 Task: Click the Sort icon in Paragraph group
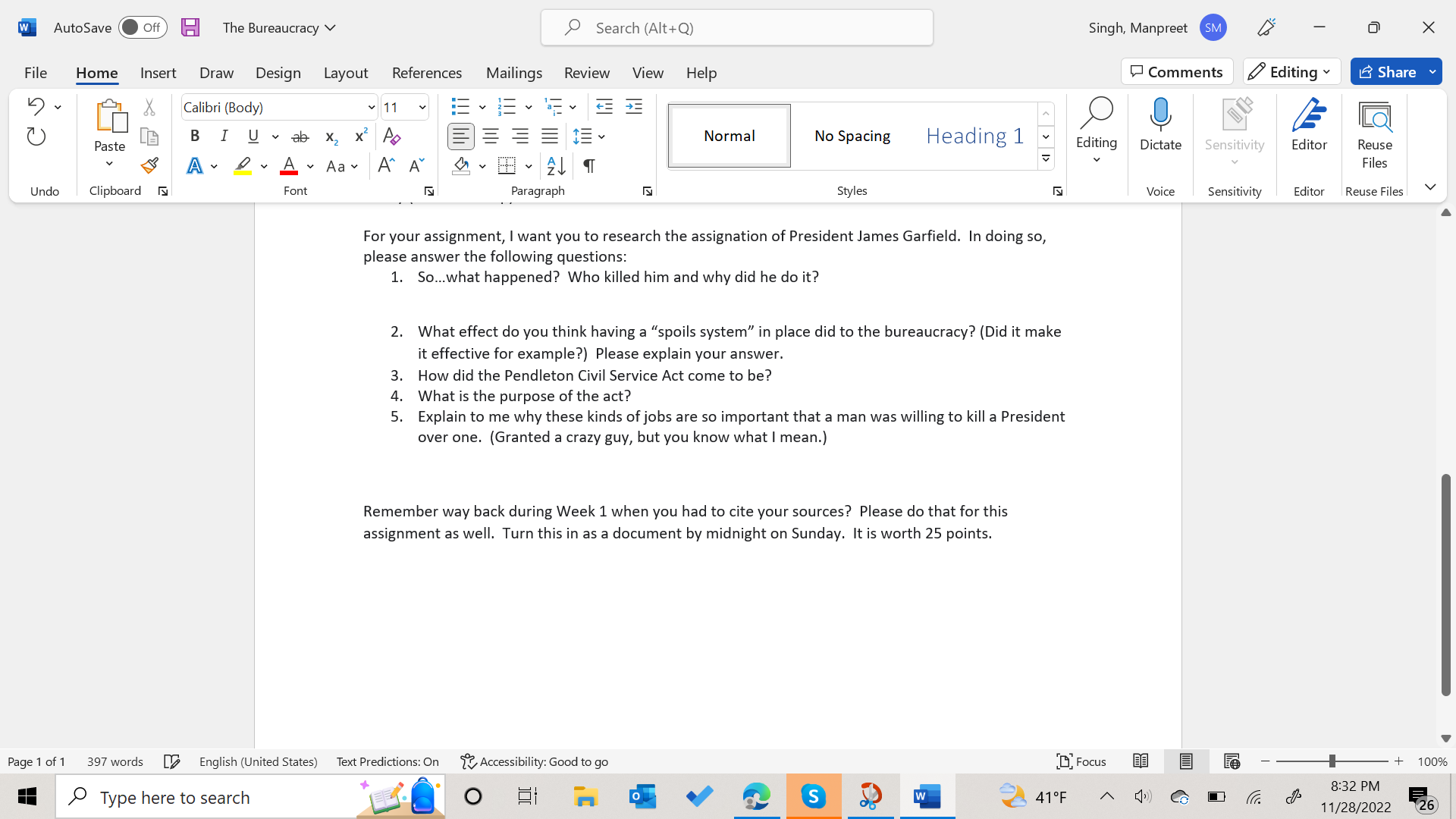tap(555, 166)
